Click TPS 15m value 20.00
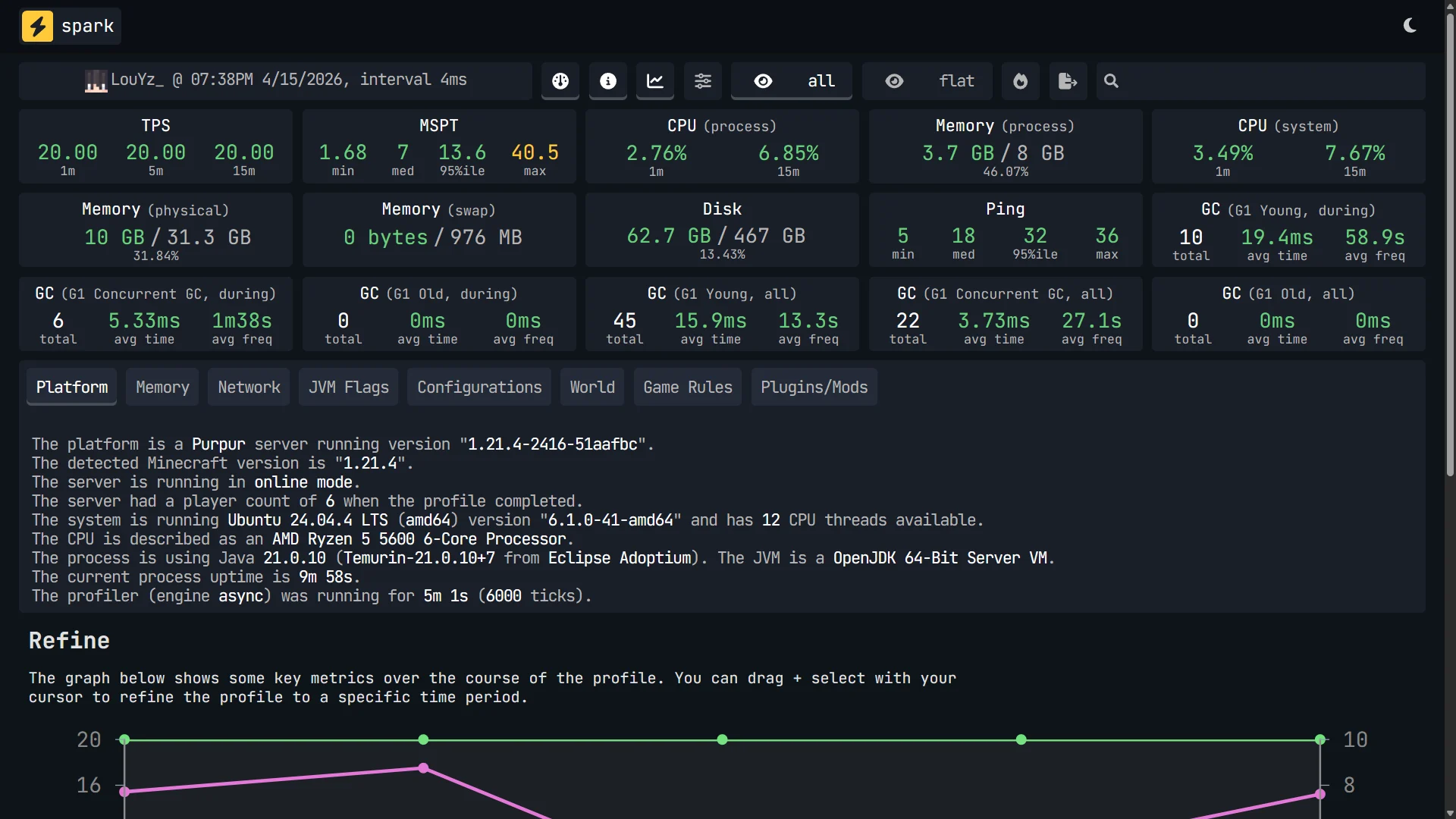The image size is (1456, 819). [244, 153]
